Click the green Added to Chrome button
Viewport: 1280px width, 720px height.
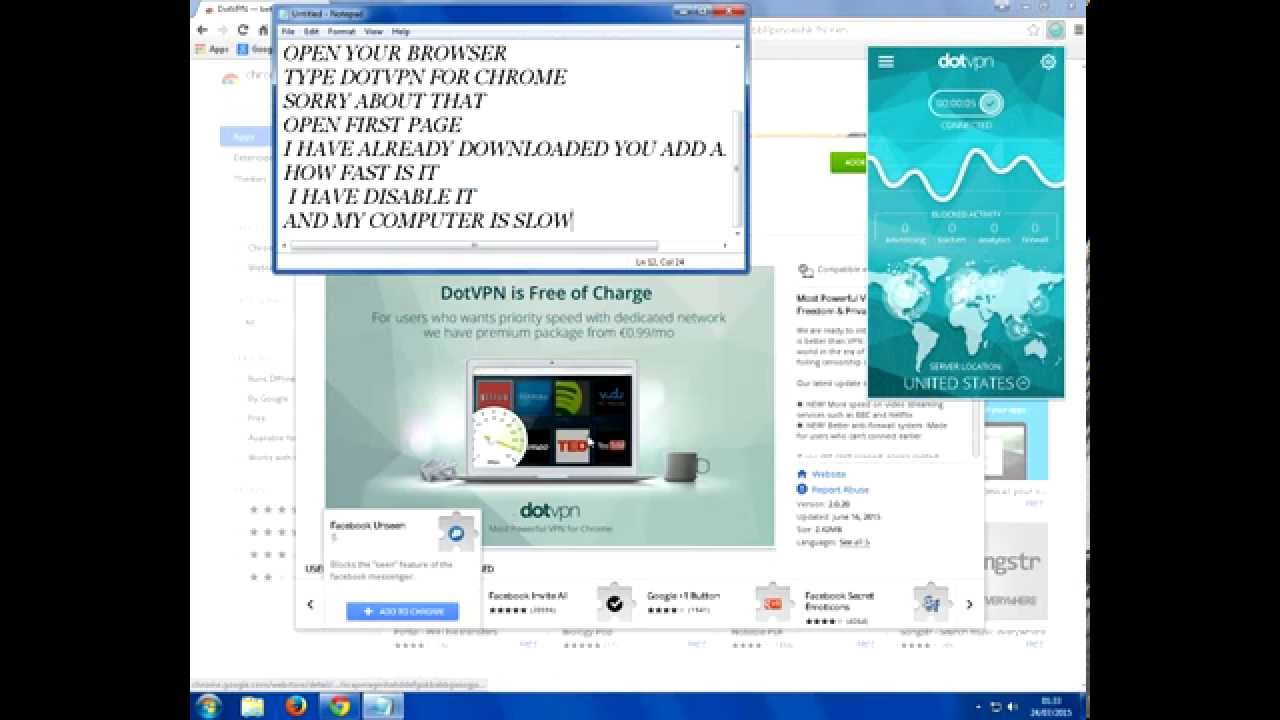click(x=848, y=162)
